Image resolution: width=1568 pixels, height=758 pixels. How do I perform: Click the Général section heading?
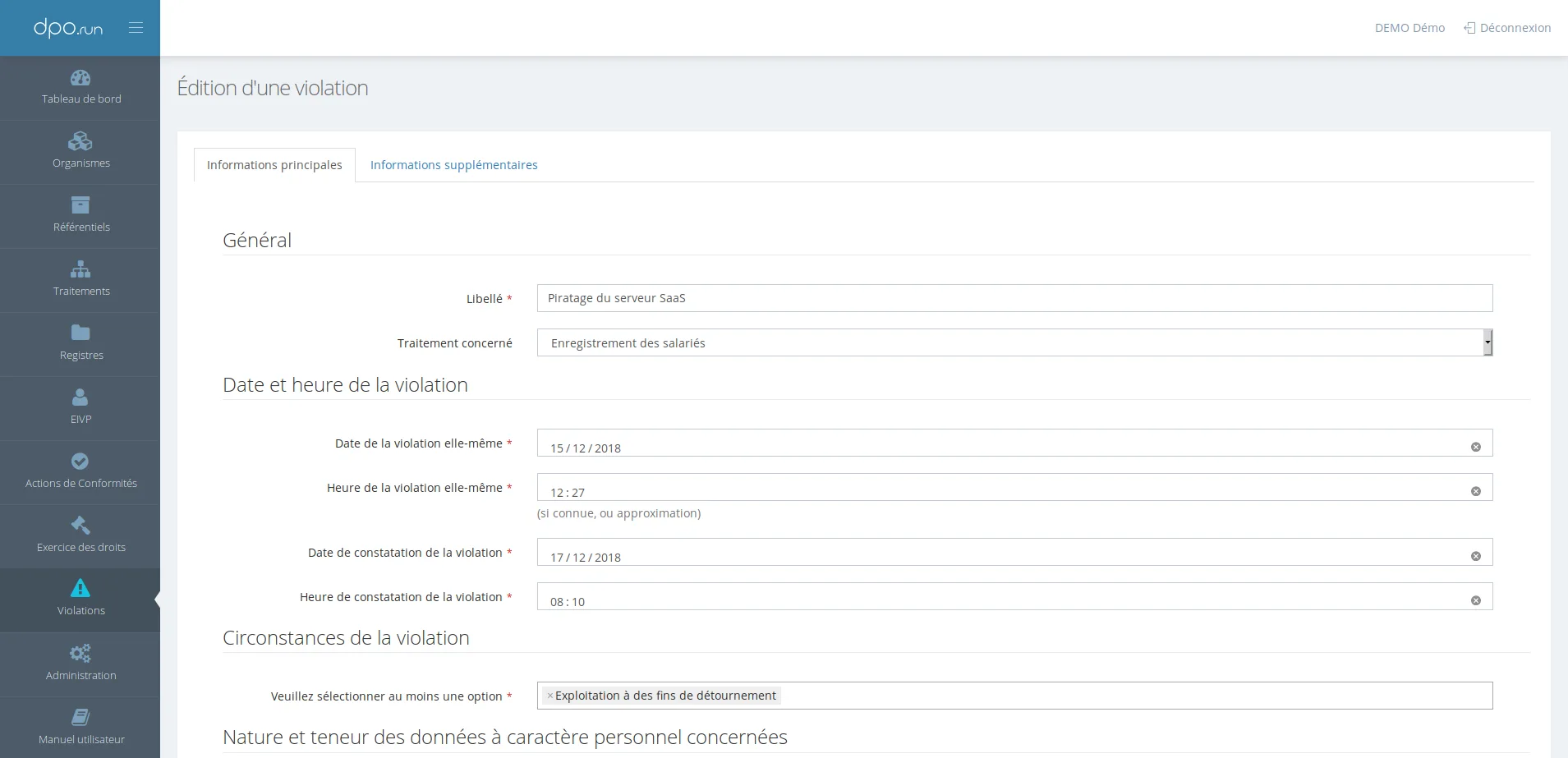(257, 240)
